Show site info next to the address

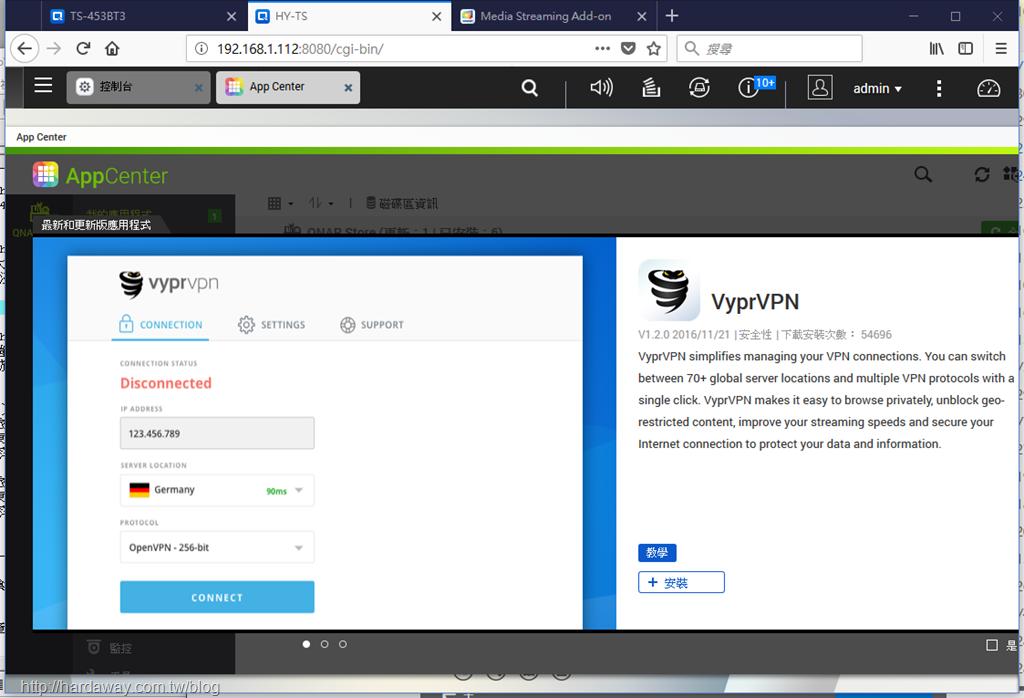coord(201,49)
